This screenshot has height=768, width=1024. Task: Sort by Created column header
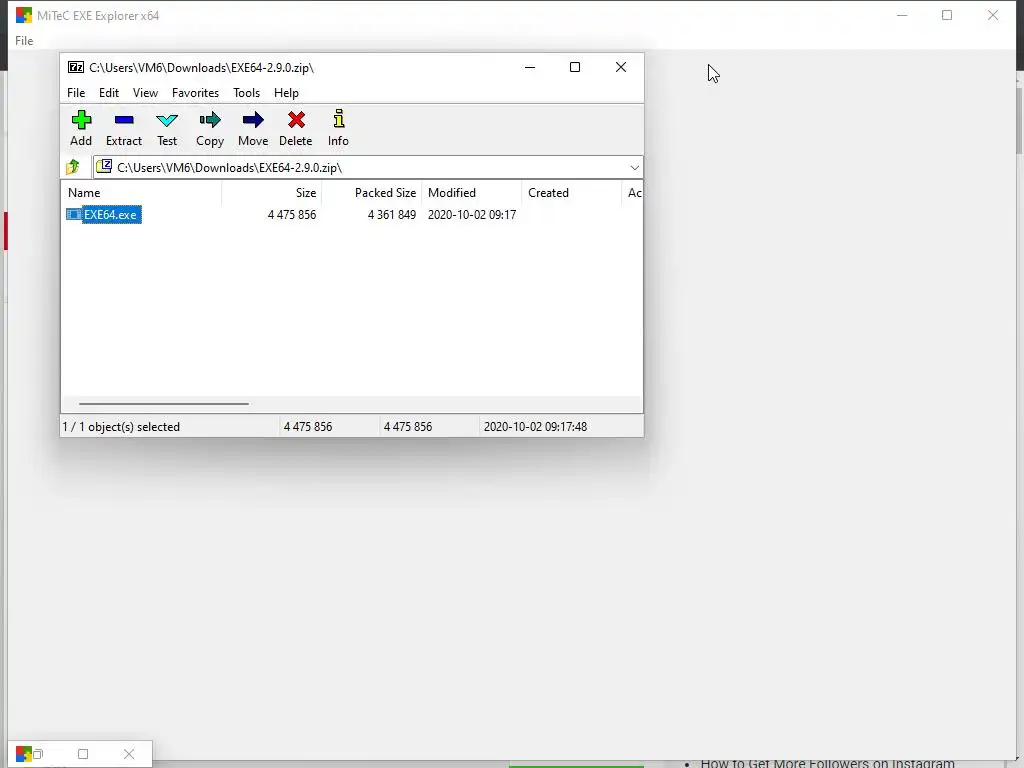[571, 193]
